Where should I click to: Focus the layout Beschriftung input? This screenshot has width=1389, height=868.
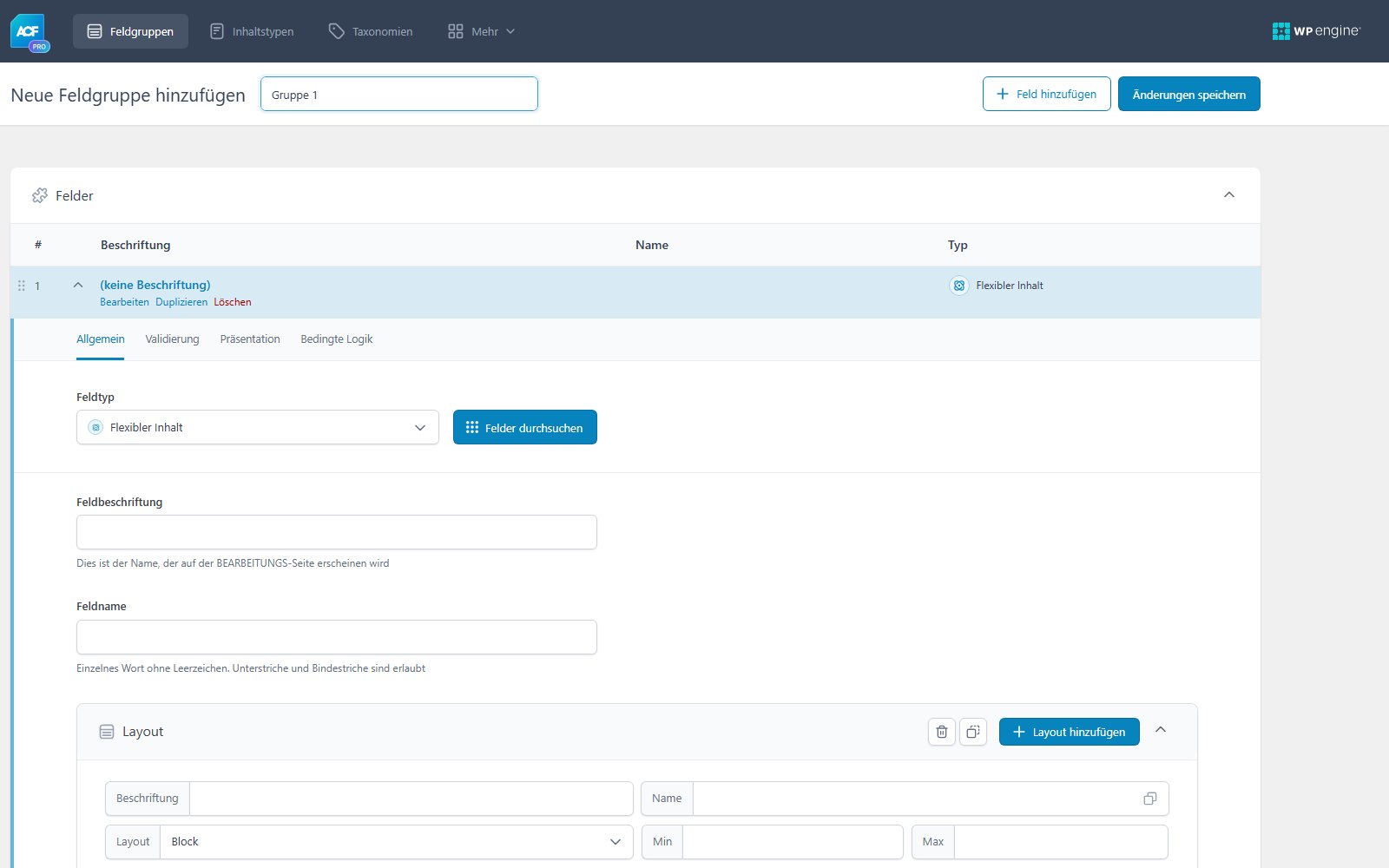point(411,799)
